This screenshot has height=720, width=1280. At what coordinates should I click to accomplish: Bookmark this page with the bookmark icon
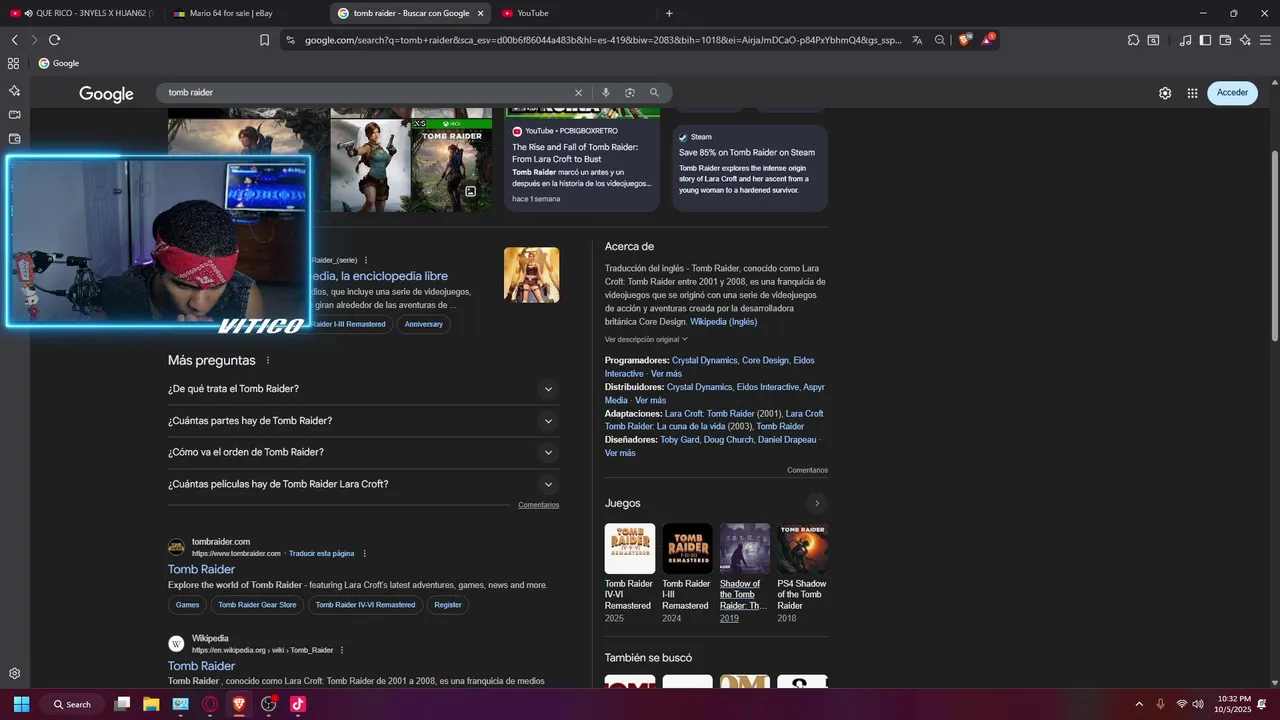point(264,40)
